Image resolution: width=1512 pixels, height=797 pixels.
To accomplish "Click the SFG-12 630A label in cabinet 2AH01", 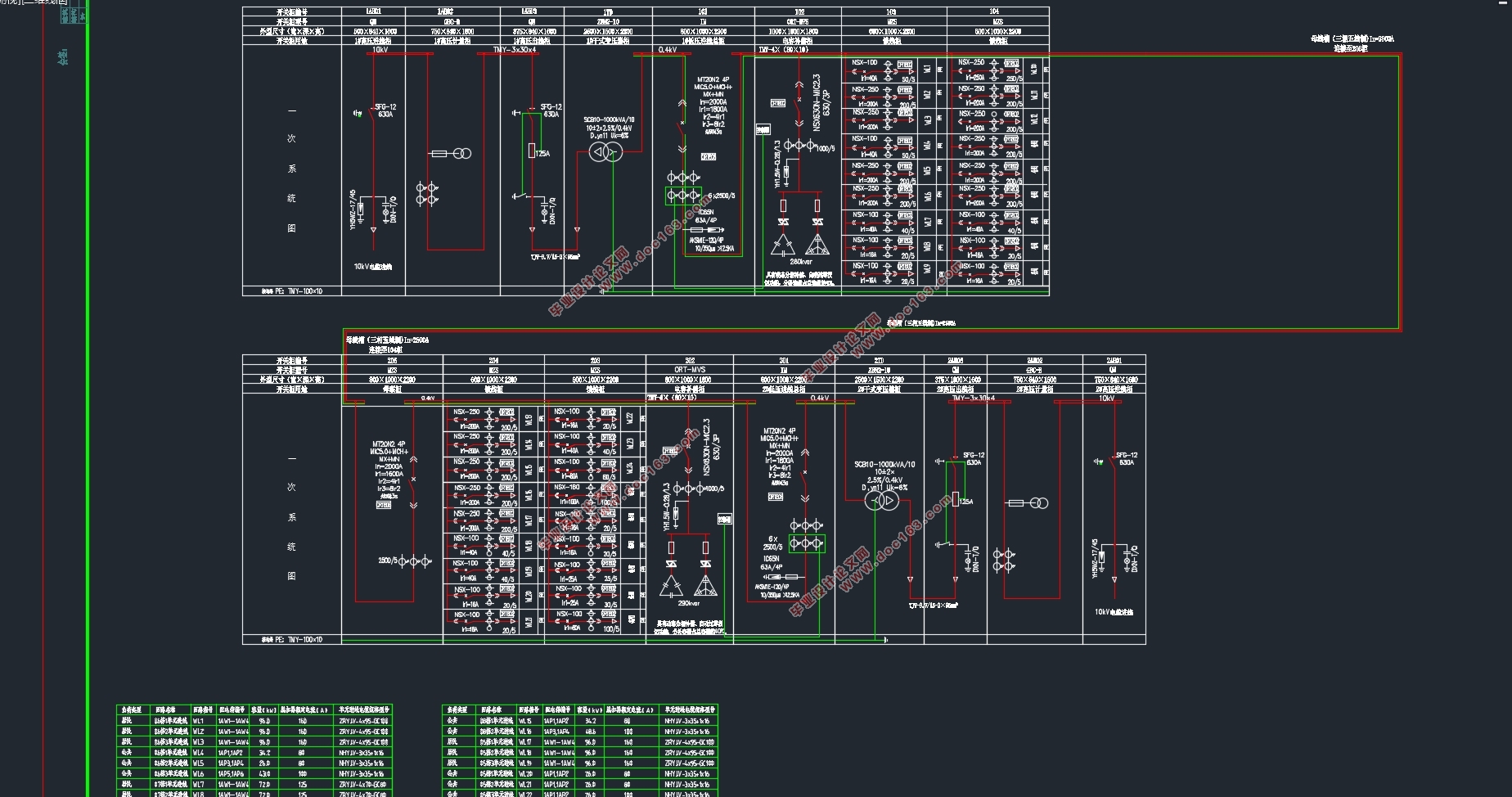I will [1127, 459].
